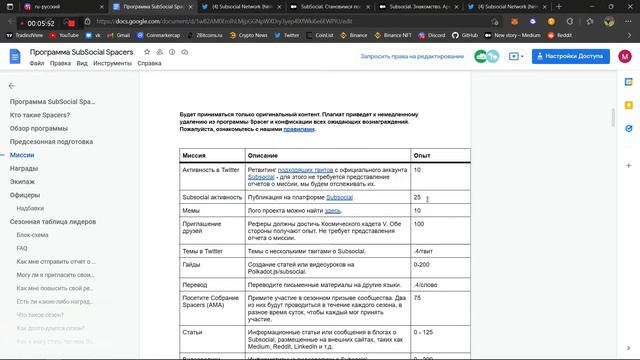This screenshot has height=360, width=640.
Task: Open the здесь link in Мемы row
Action: 332,211
